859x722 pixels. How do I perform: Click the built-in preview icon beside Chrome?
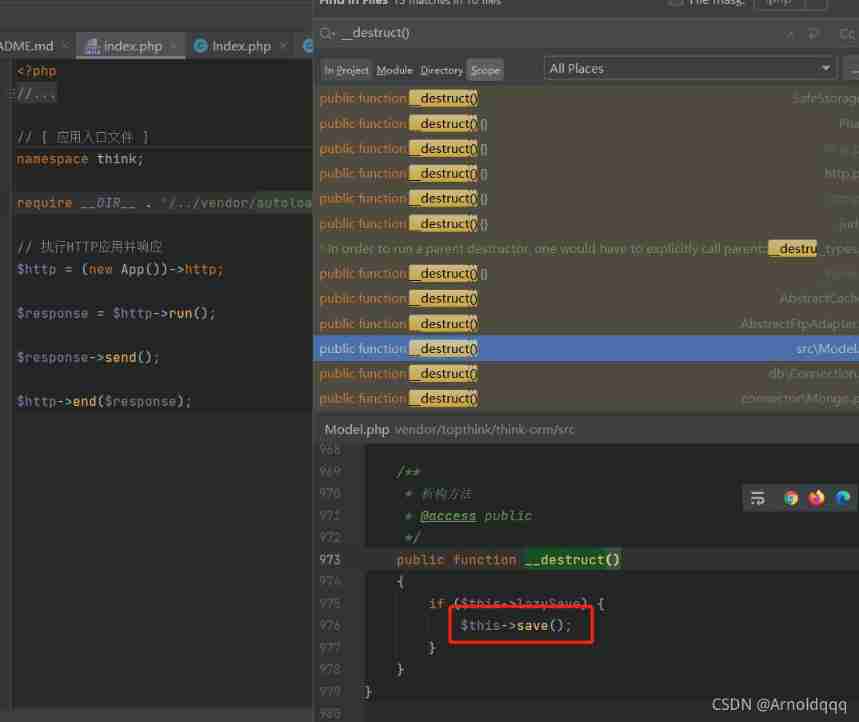point(758,498)
